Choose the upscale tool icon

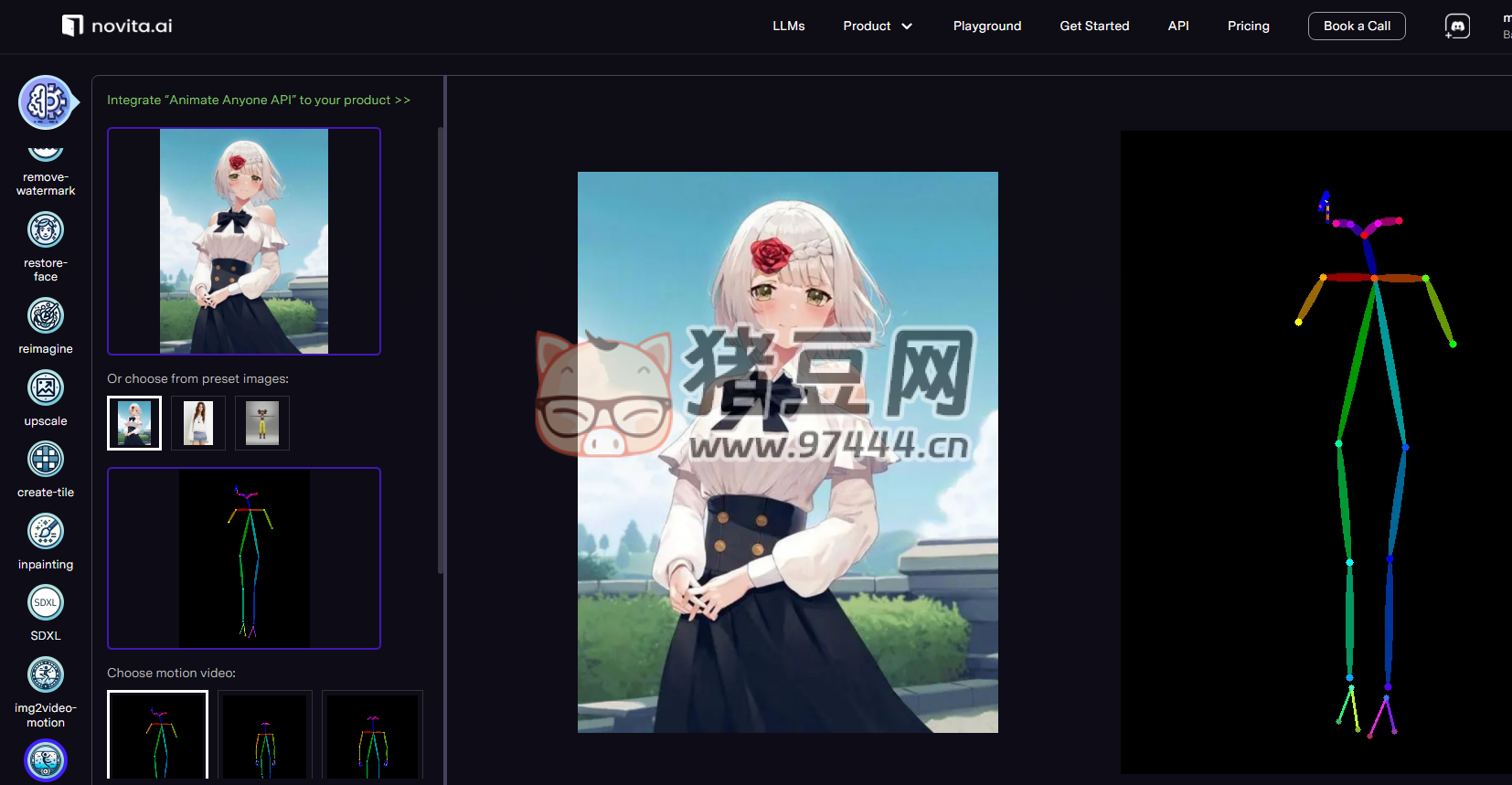(46, 388)
